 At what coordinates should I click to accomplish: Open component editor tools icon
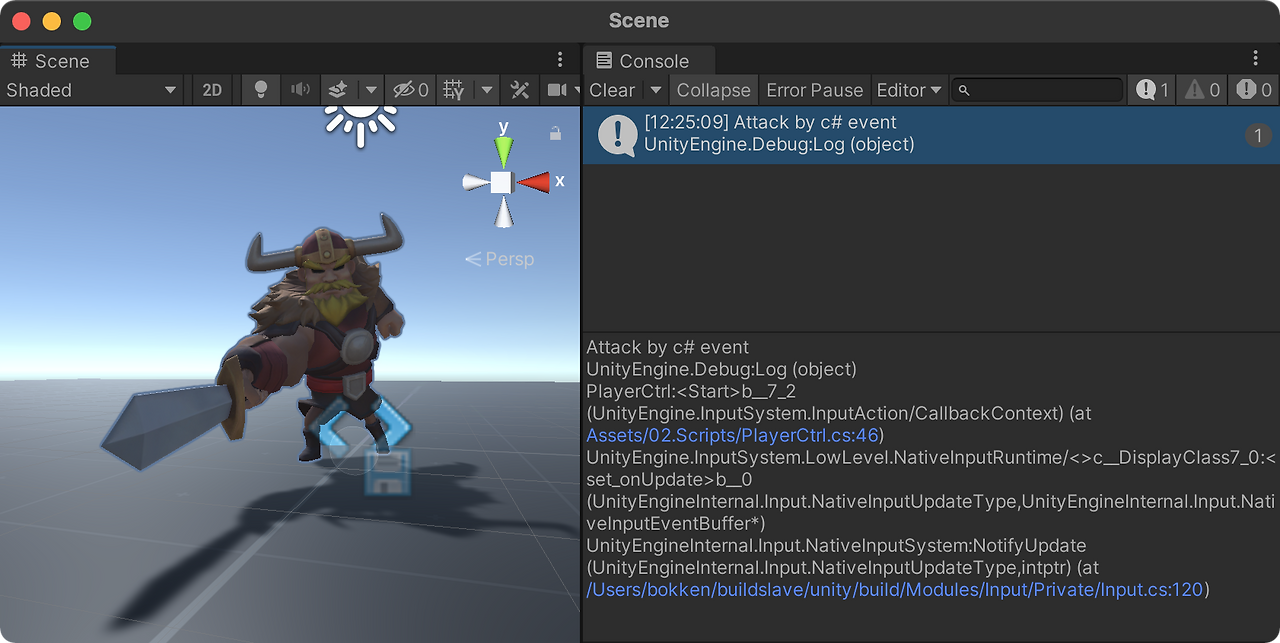click(519, 90)
